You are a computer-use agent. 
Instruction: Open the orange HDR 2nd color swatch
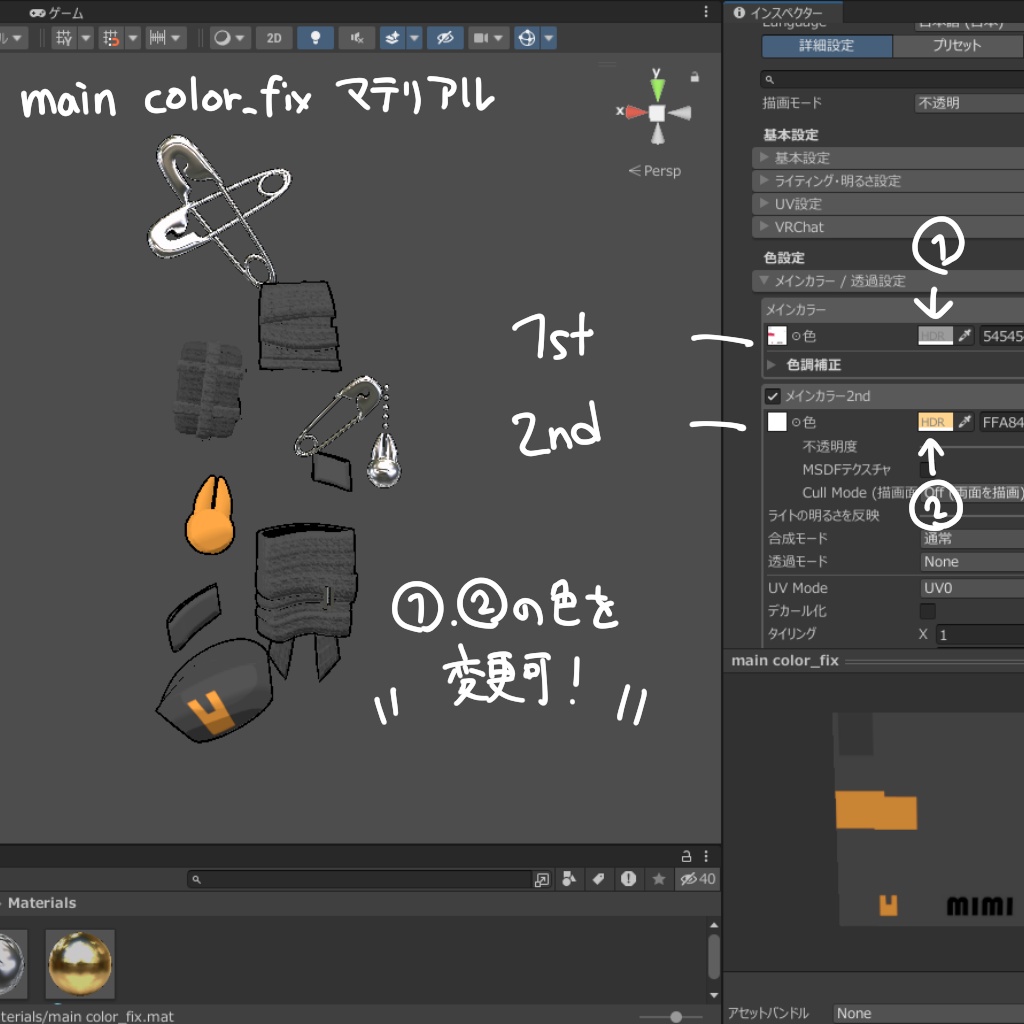pyautogui.click(x=935, y=422)
